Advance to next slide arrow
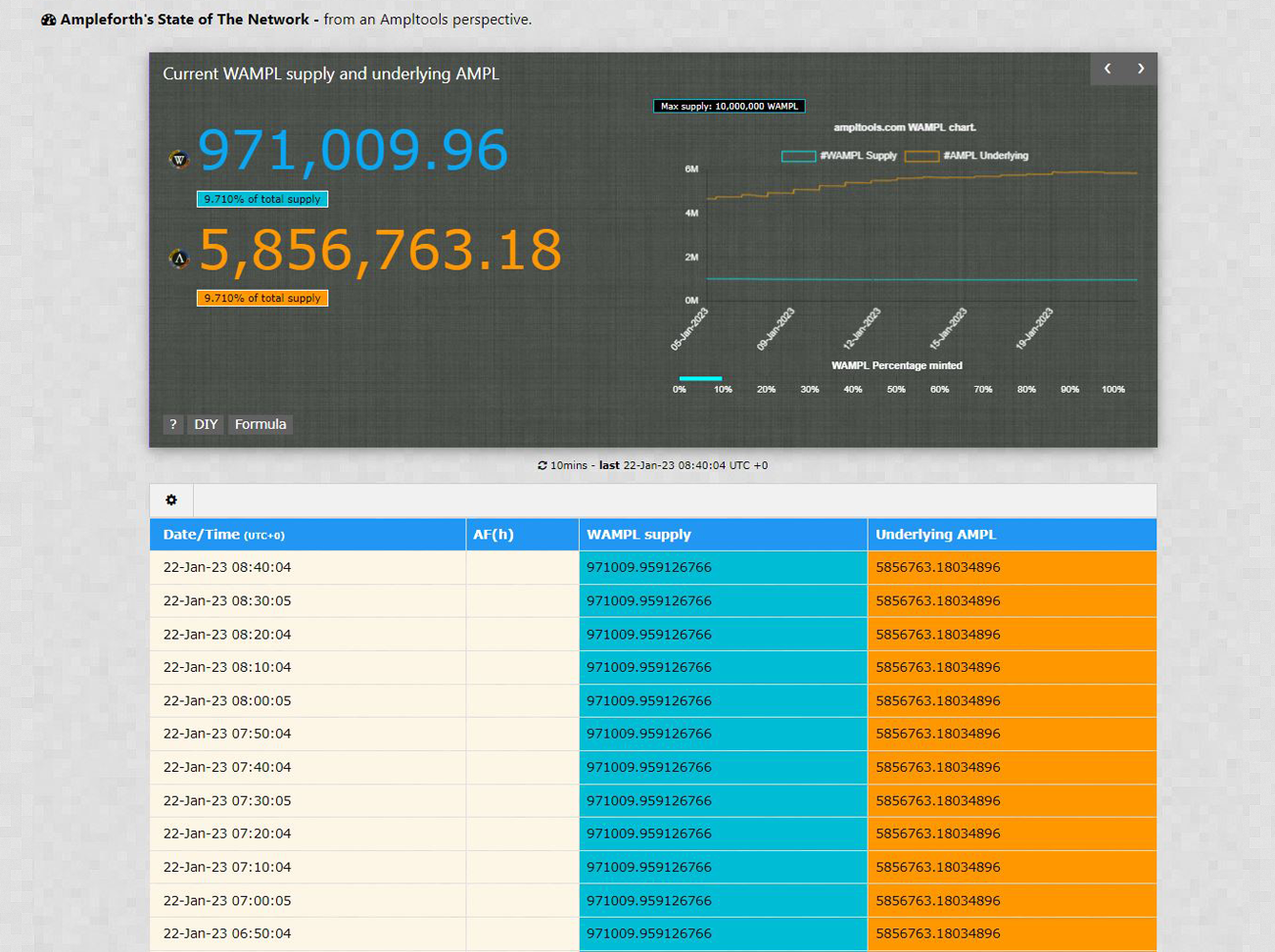1275x952 pixels. coord(1141,69)
